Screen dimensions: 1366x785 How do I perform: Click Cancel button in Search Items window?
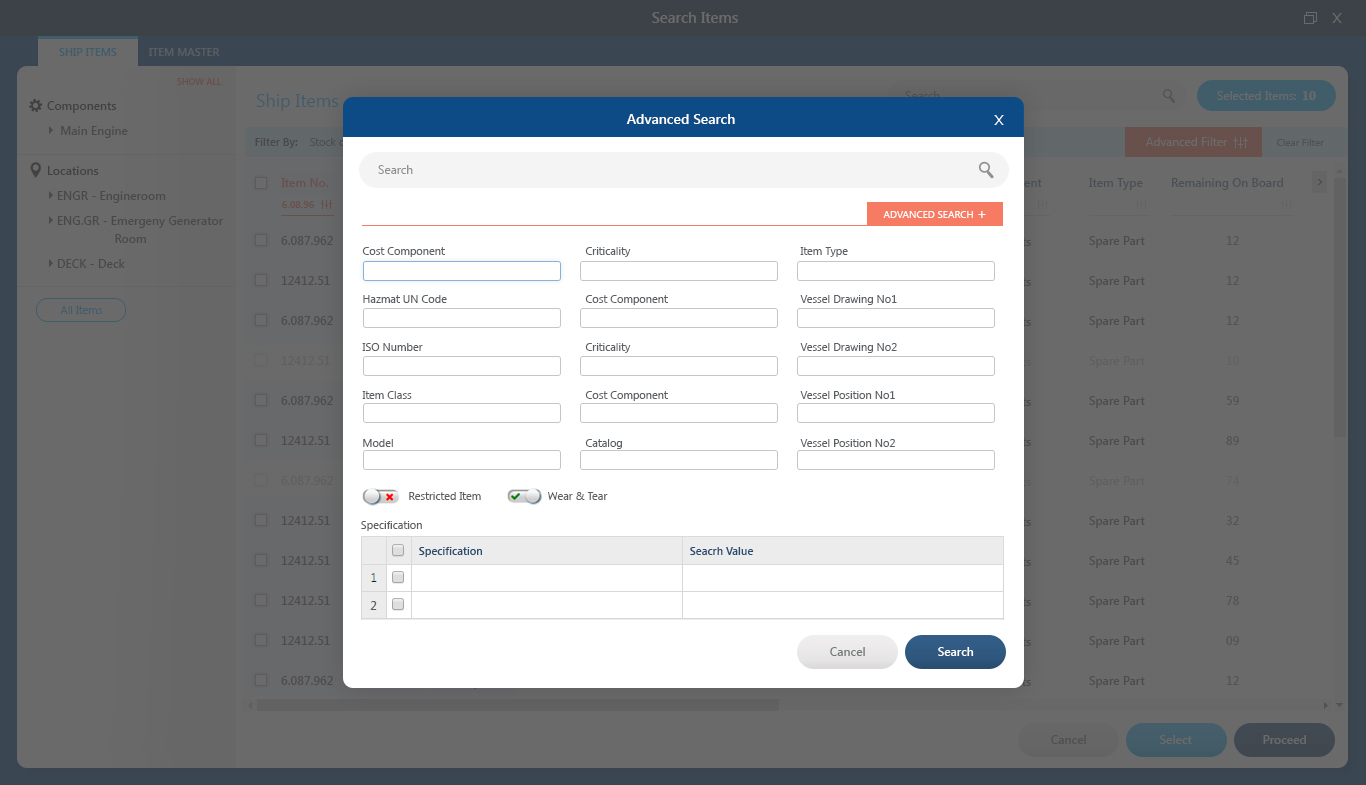(x=1068, y=740)
